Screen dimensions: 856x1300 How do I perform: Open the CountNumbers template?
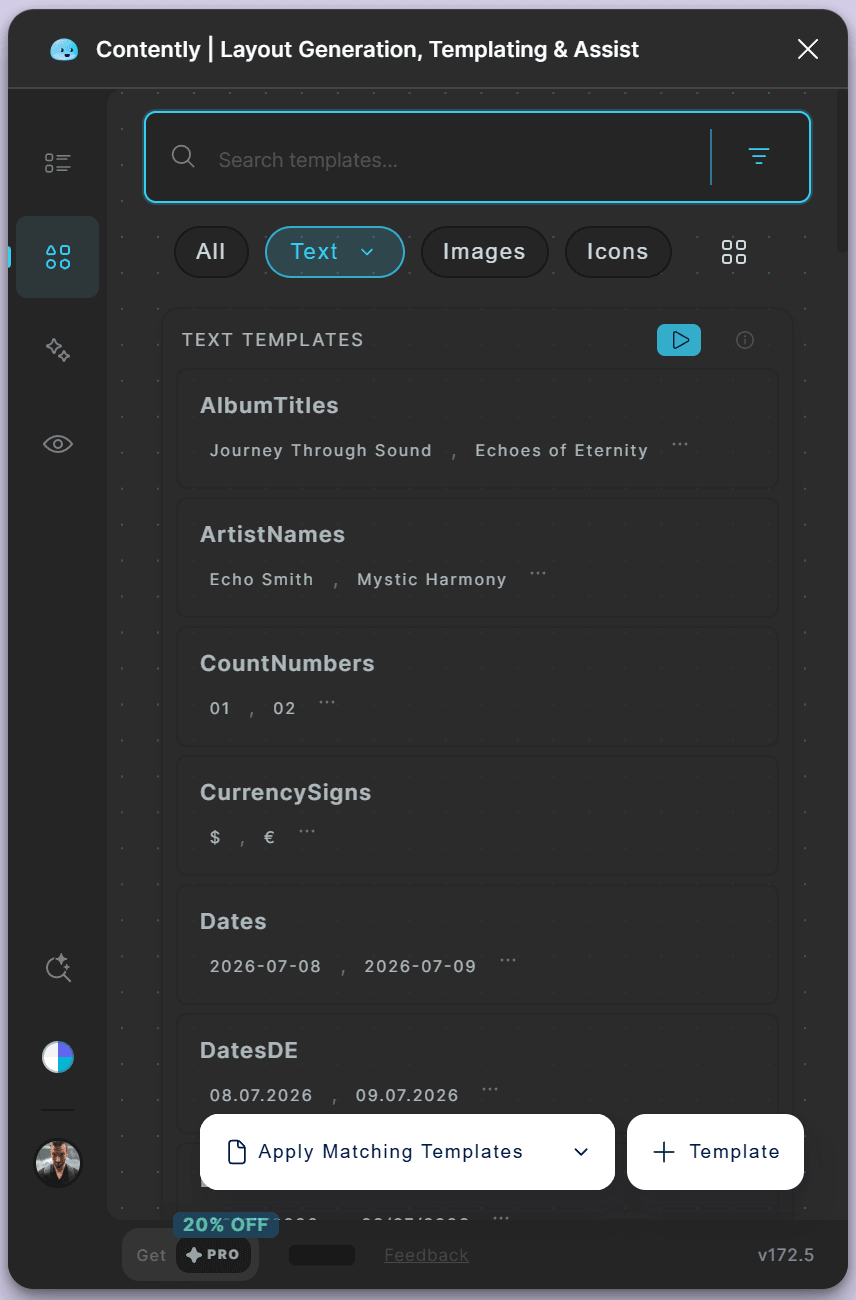click(x=477, y=686)
